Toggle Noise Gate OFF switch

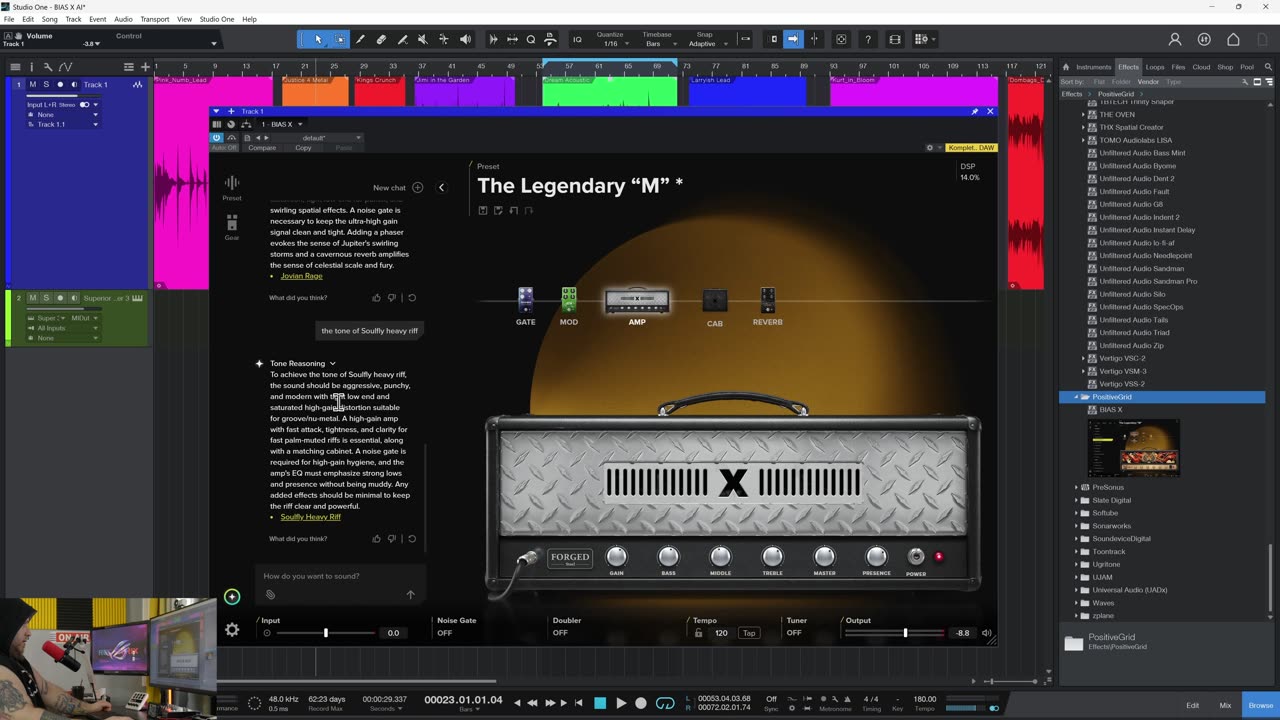[445, 633]
